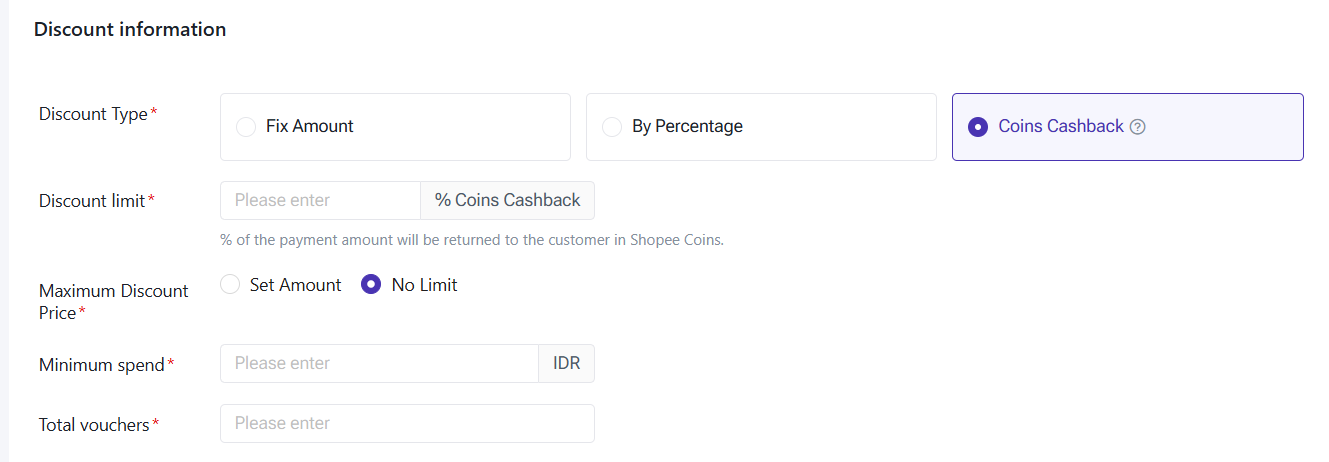This screenshot has height=462, width=1329.
Task: Open the Coins Cashback help tooltip icon
Action: tap(1137, 127)
